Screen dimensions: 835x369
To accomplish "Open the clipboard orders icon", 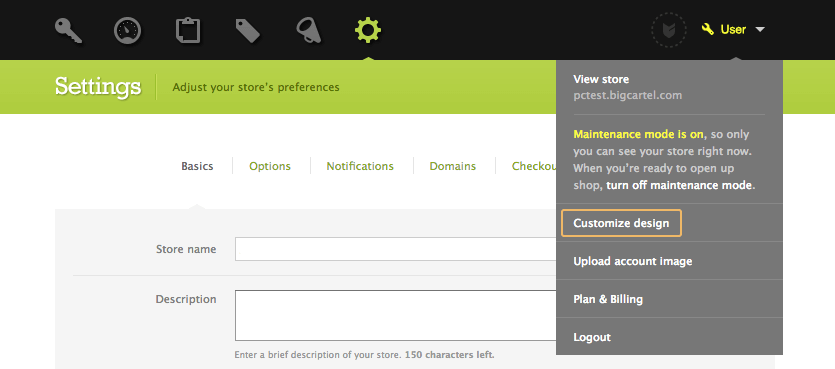I will tap(188, 30).
